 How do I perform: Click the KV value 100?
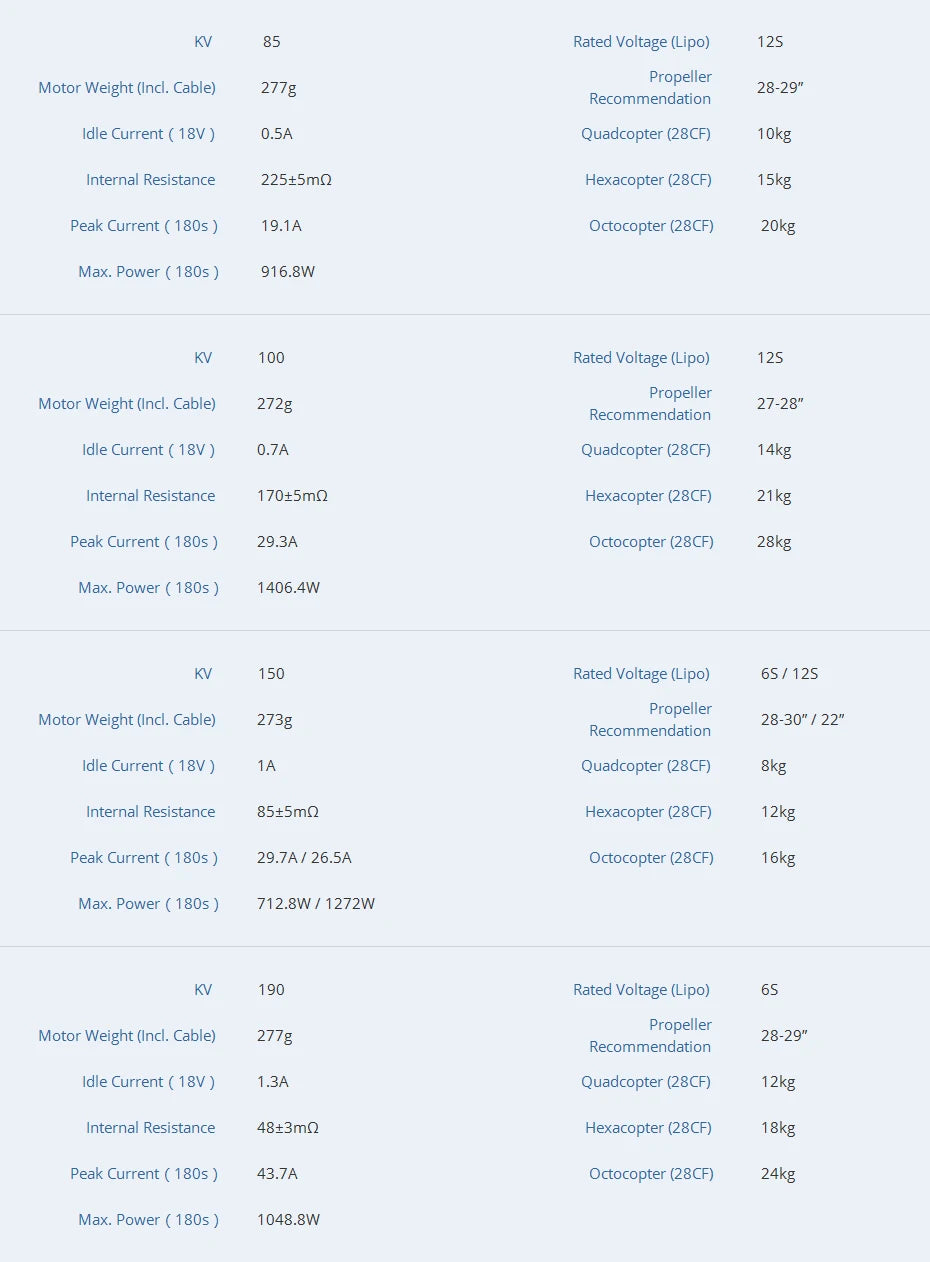pos(271,358)
